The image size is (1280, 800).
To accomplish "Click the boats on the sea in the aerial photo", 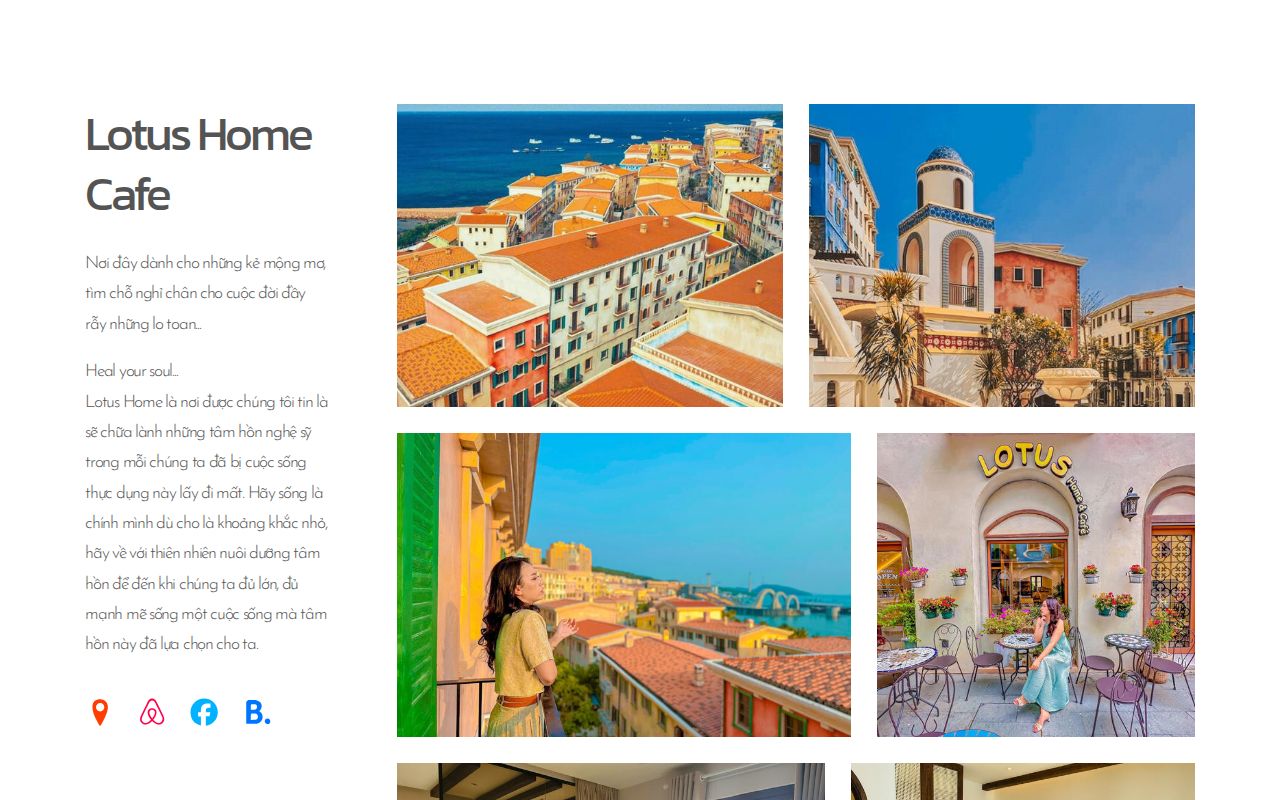I will [x=580, y=139].
